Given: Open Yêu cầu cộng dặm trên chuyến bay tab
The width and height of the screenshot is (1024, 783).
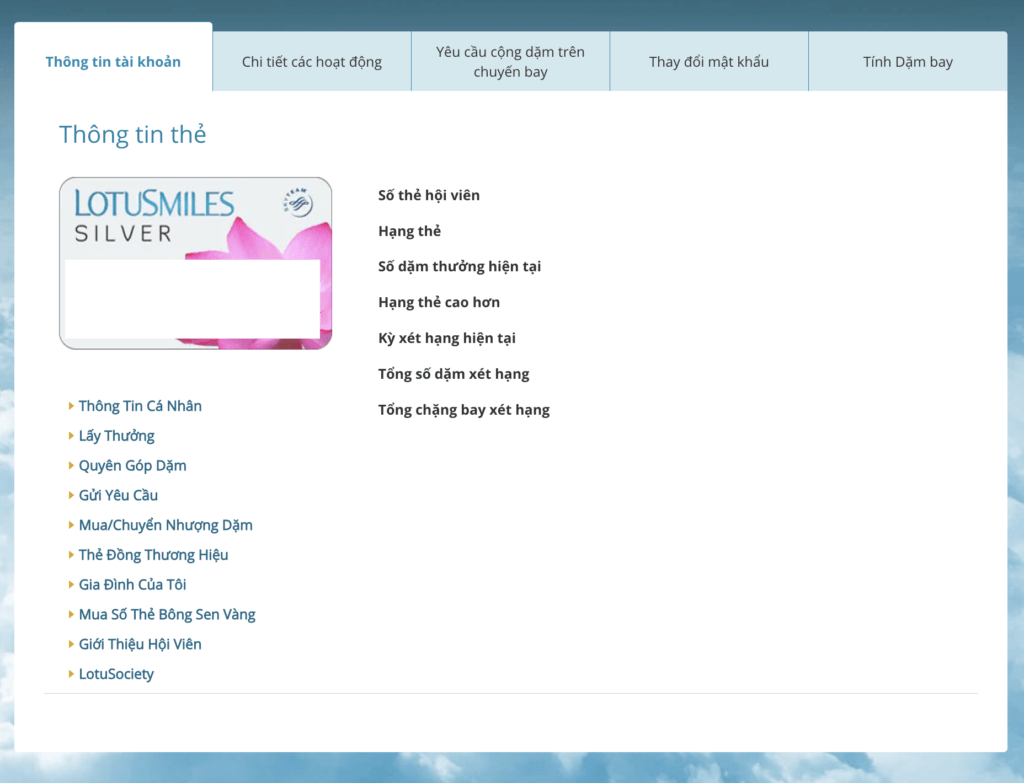Looking at the screenshot, I should pos(510,61).
